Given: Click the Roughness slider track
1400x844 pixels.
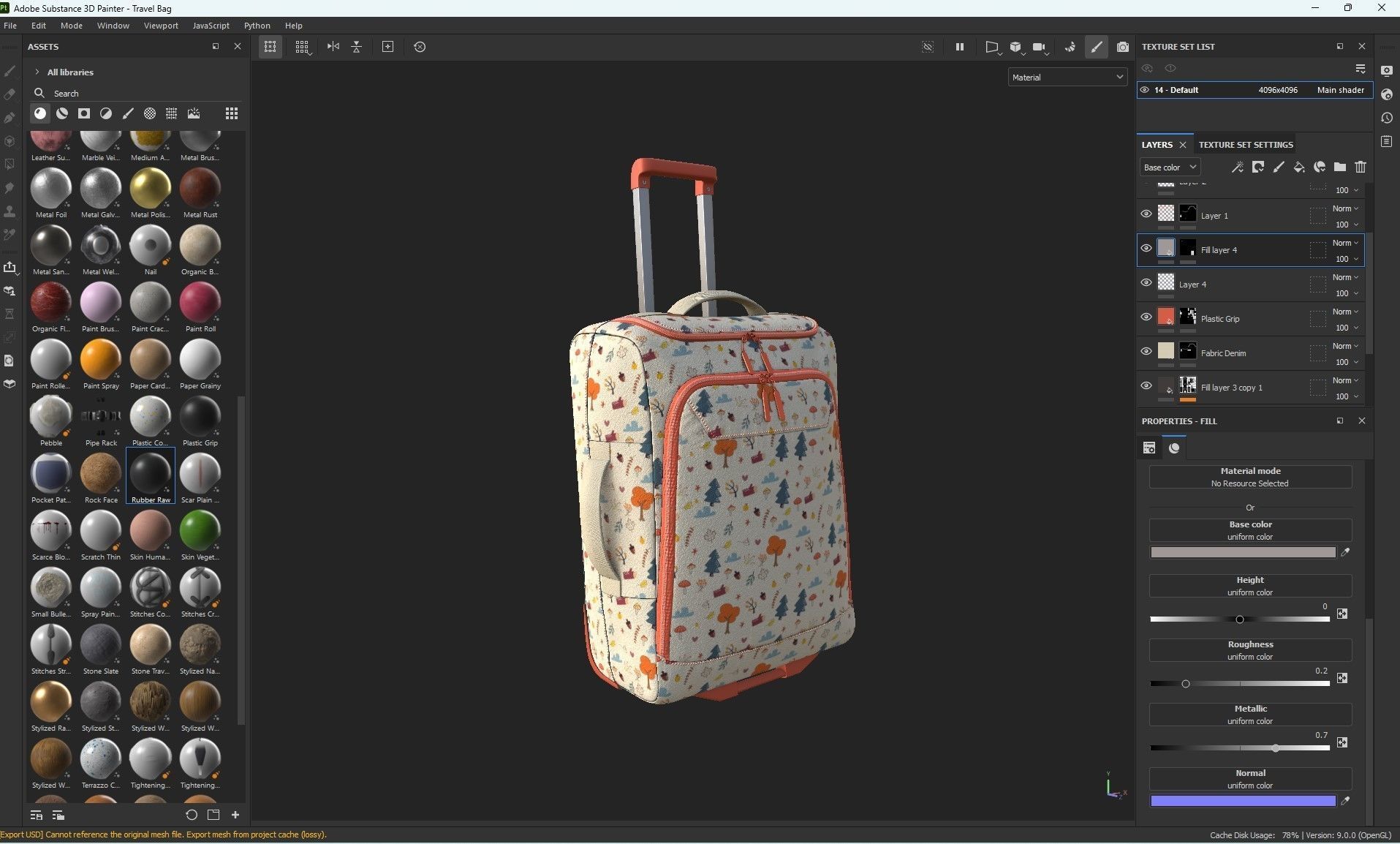Looking at the screenshot, I should [1240, 684].
